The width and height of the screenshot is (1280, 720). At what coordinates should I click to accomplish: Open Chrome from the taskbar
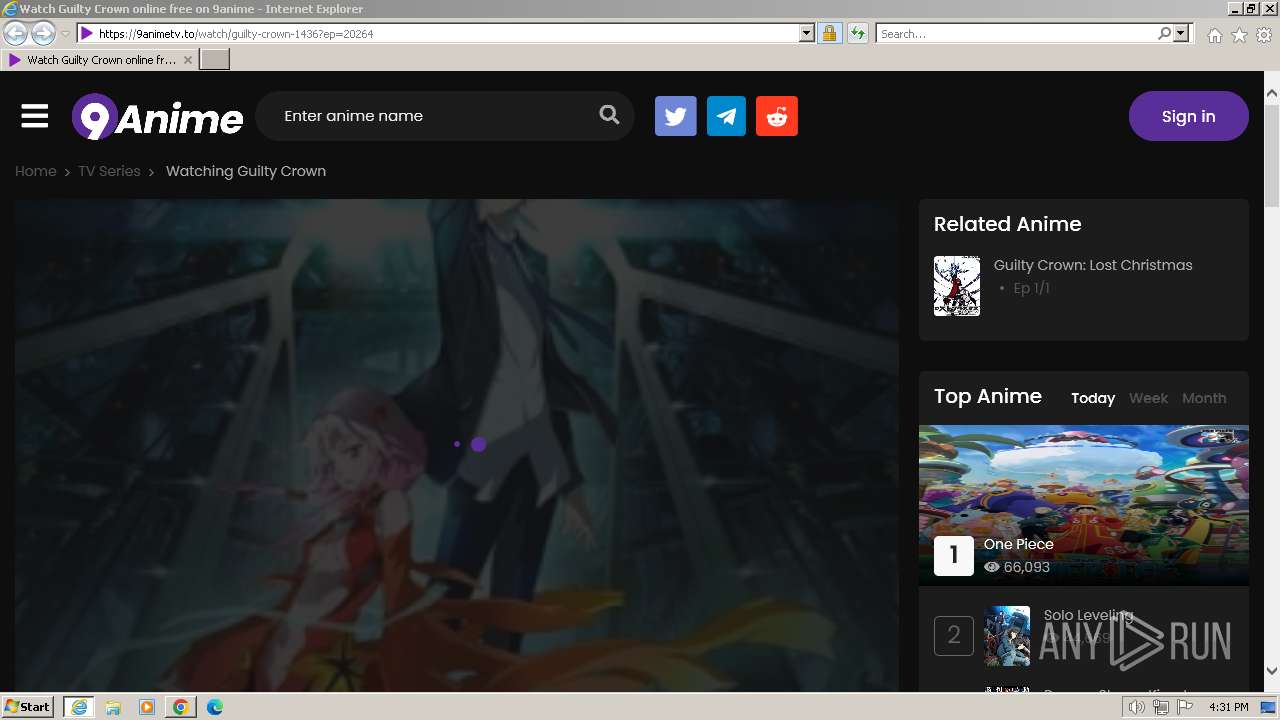click(x=181, y=707)
